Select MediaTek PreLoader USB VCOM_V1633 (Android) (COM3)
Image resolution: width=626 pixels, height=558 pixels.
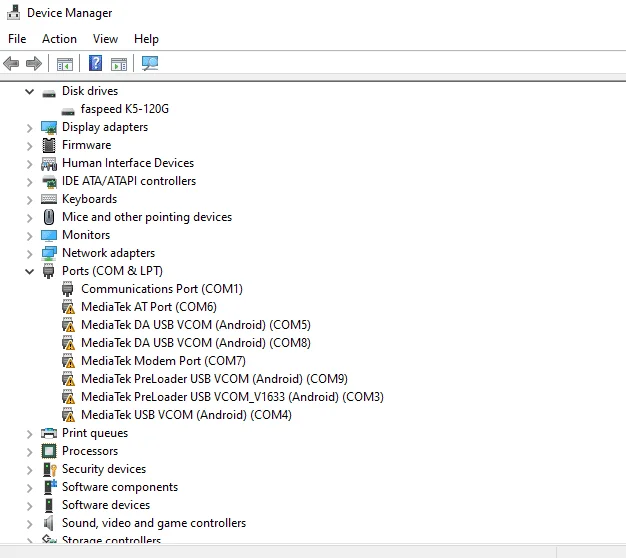pyautogui.click(x=232, y=396)
